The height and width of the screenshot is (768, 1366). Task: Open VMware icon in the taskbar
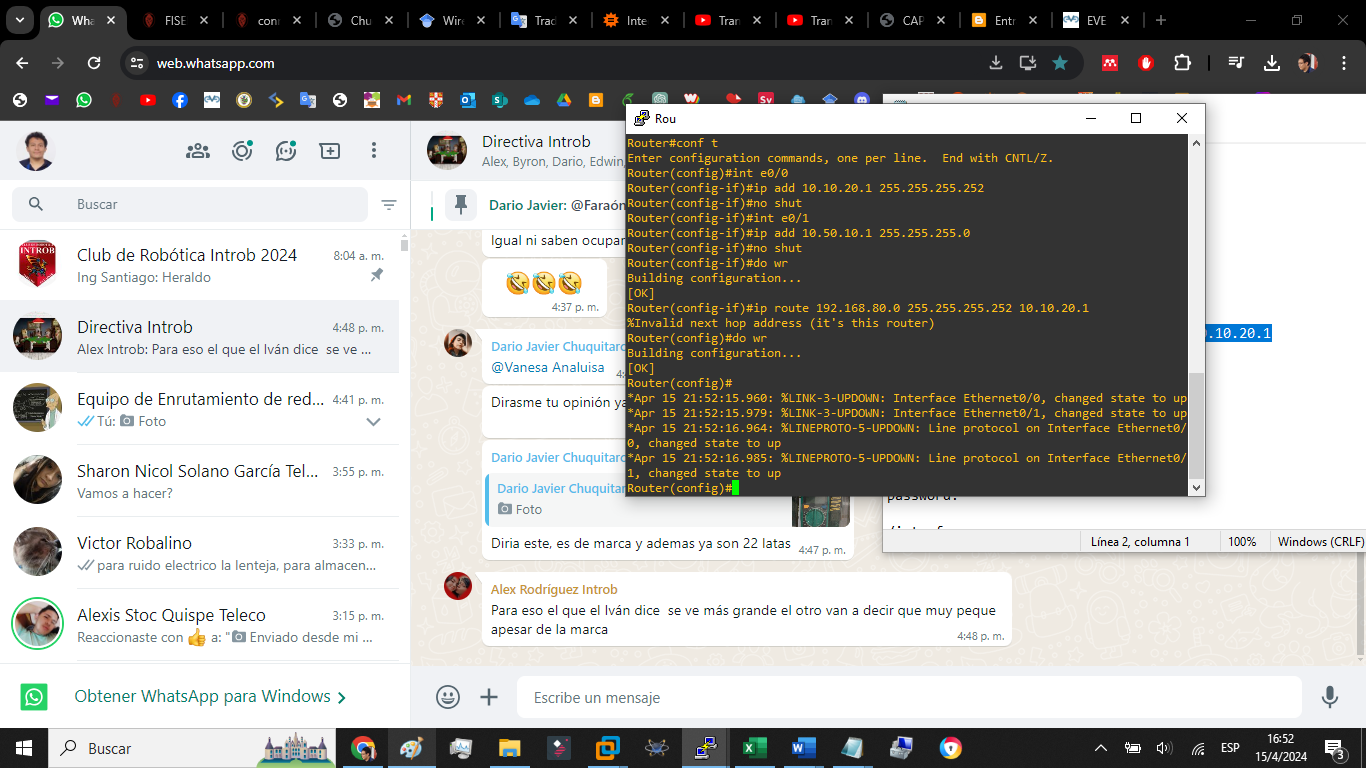click(607, 748)
